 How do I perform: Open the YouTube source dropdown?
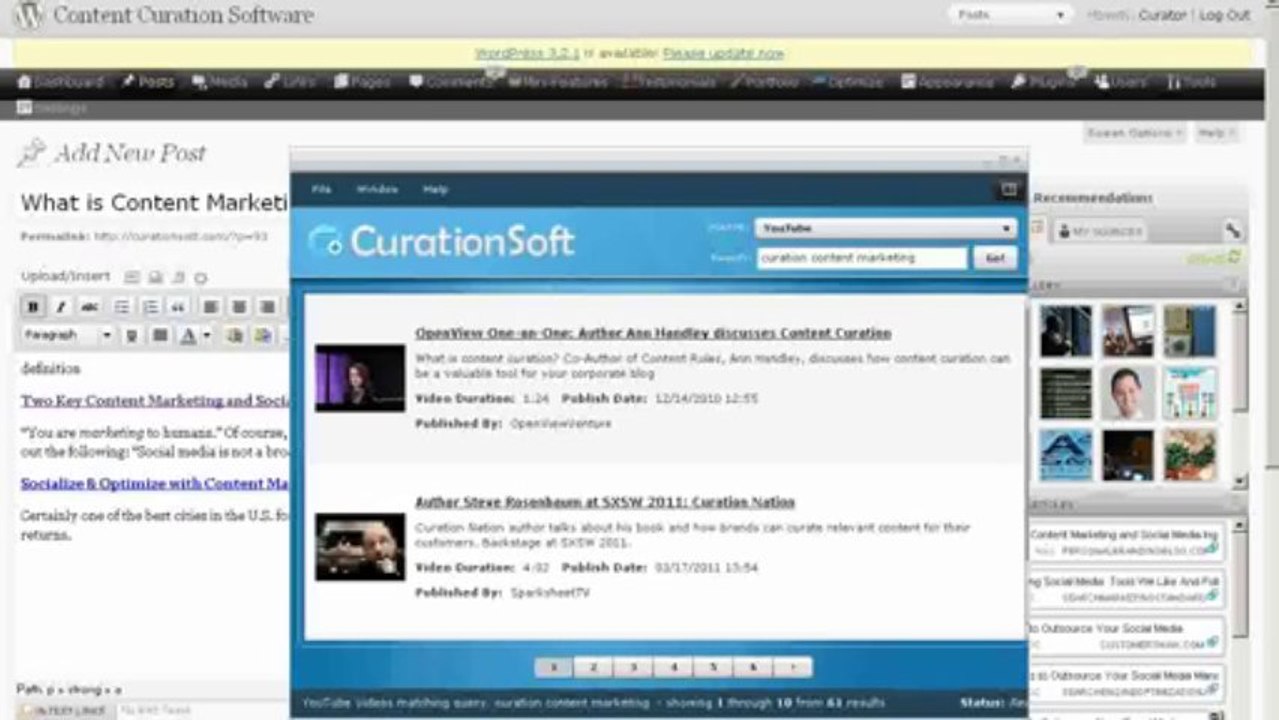886,229
